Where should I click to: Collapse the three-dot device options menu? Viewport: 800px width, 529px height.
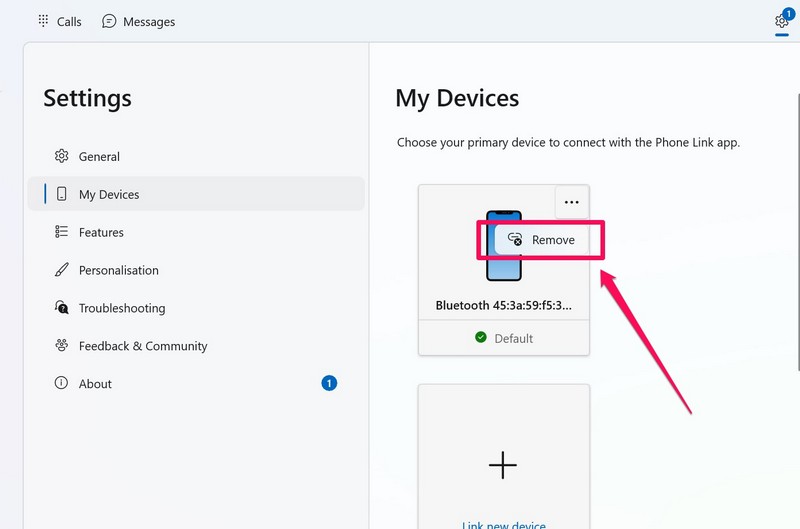[571, 202]
